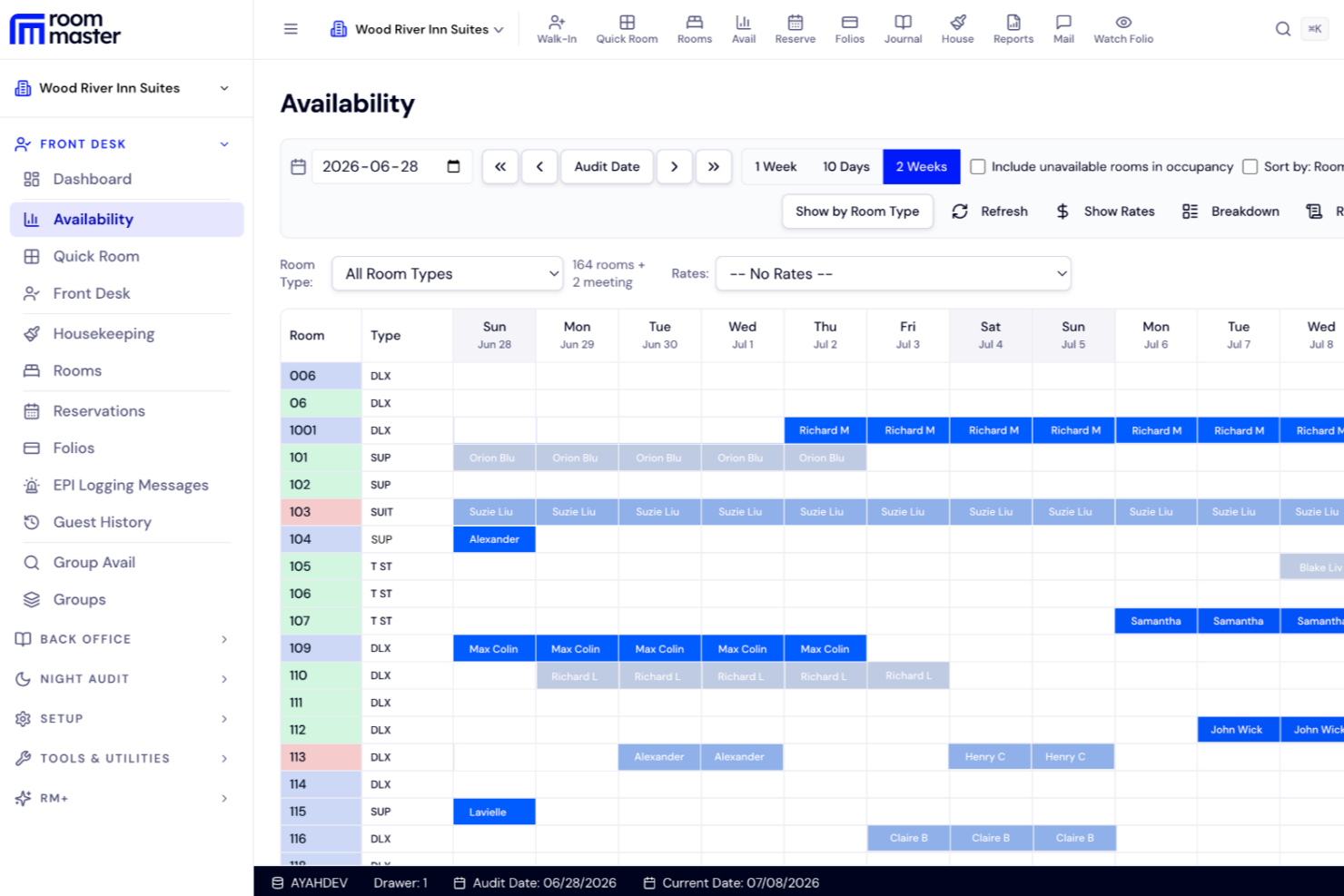Tick the Sort by Room checkbox
This screenshot has width=1344, height=896.
tap(1250, 167)
